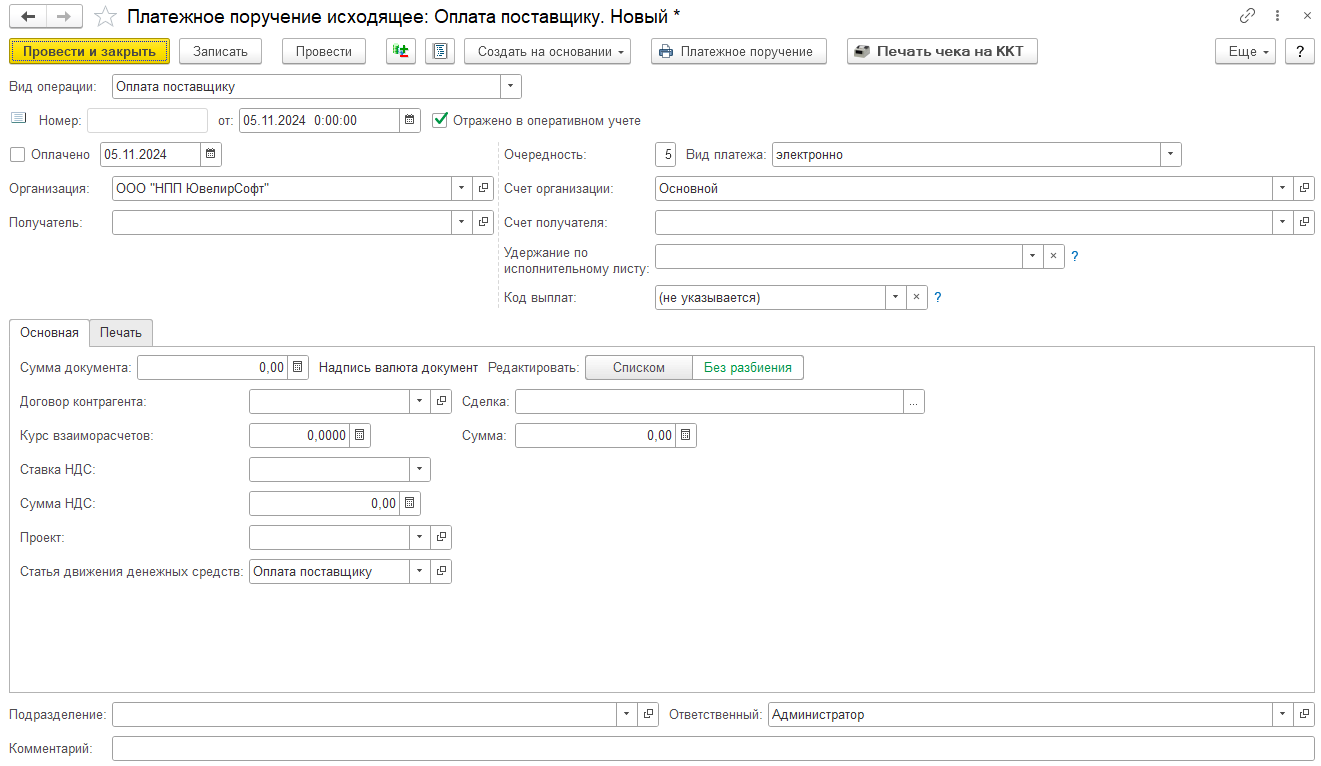Click Печать чека на ККТ button
The height and width of the screenshot is (766, 1321).
[942, 51]
